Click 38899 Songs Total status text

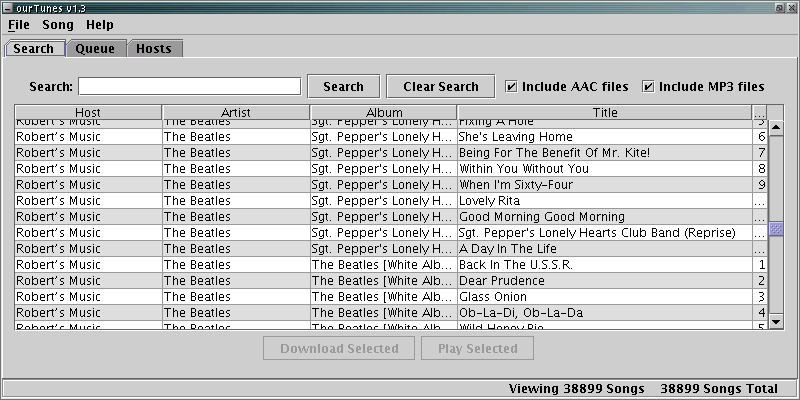click(x=719, y=389)
